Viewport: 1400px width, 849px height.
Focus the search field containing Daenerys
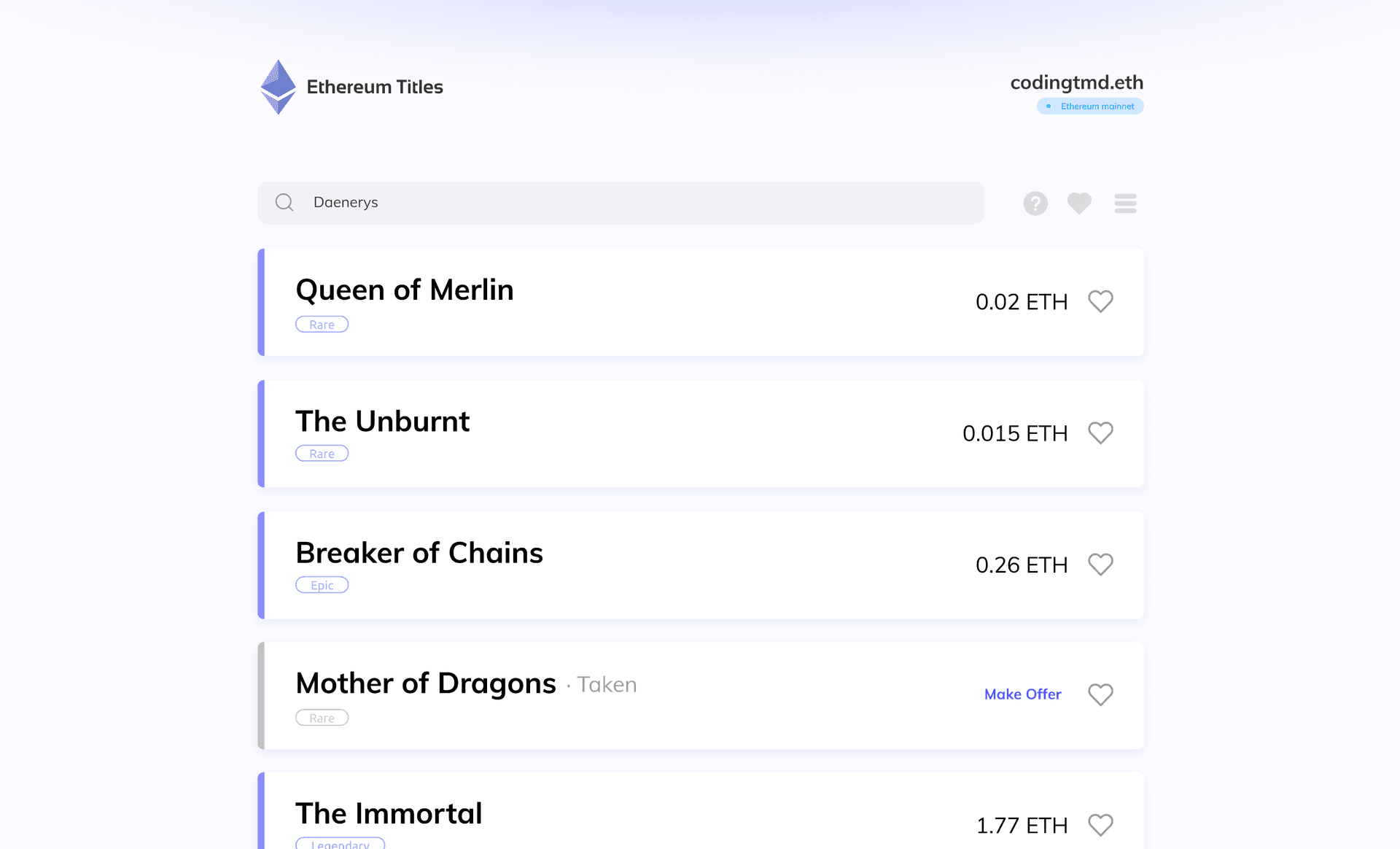click(x=621, y=203)
